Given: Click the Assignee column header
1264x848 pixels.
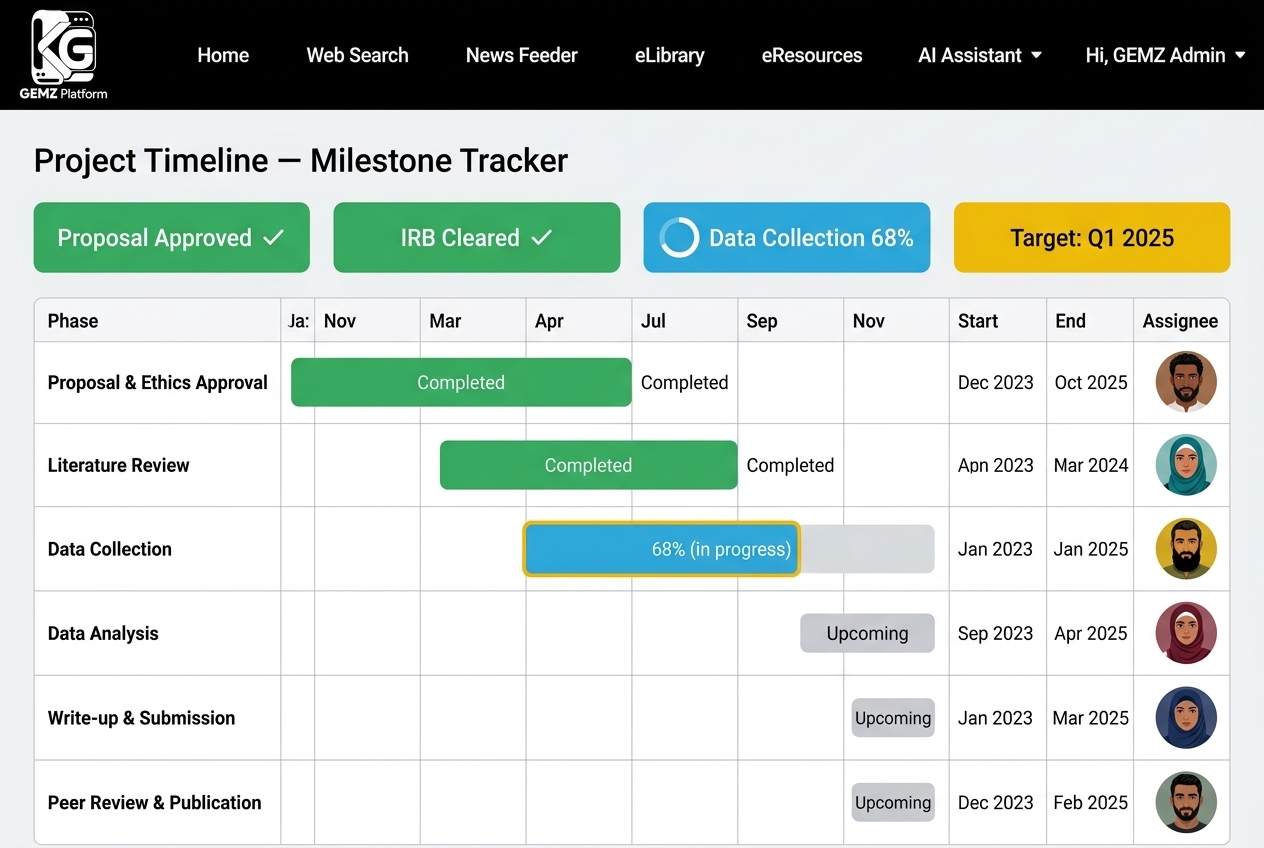Looking at the screenshot, I should (x=1181, y=321).
